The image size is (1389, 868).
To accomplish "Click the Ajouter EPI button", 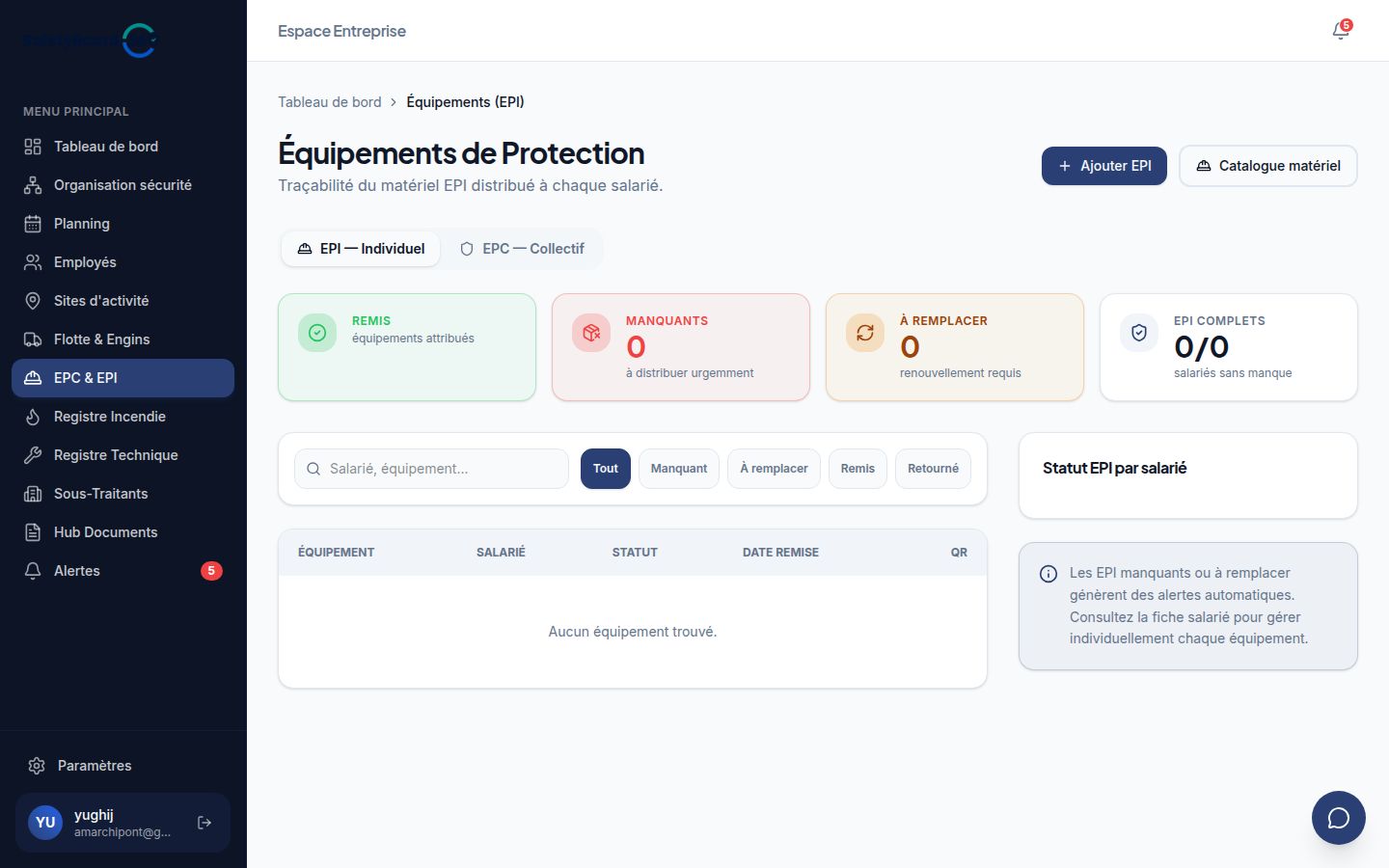I will (1104, 166).
